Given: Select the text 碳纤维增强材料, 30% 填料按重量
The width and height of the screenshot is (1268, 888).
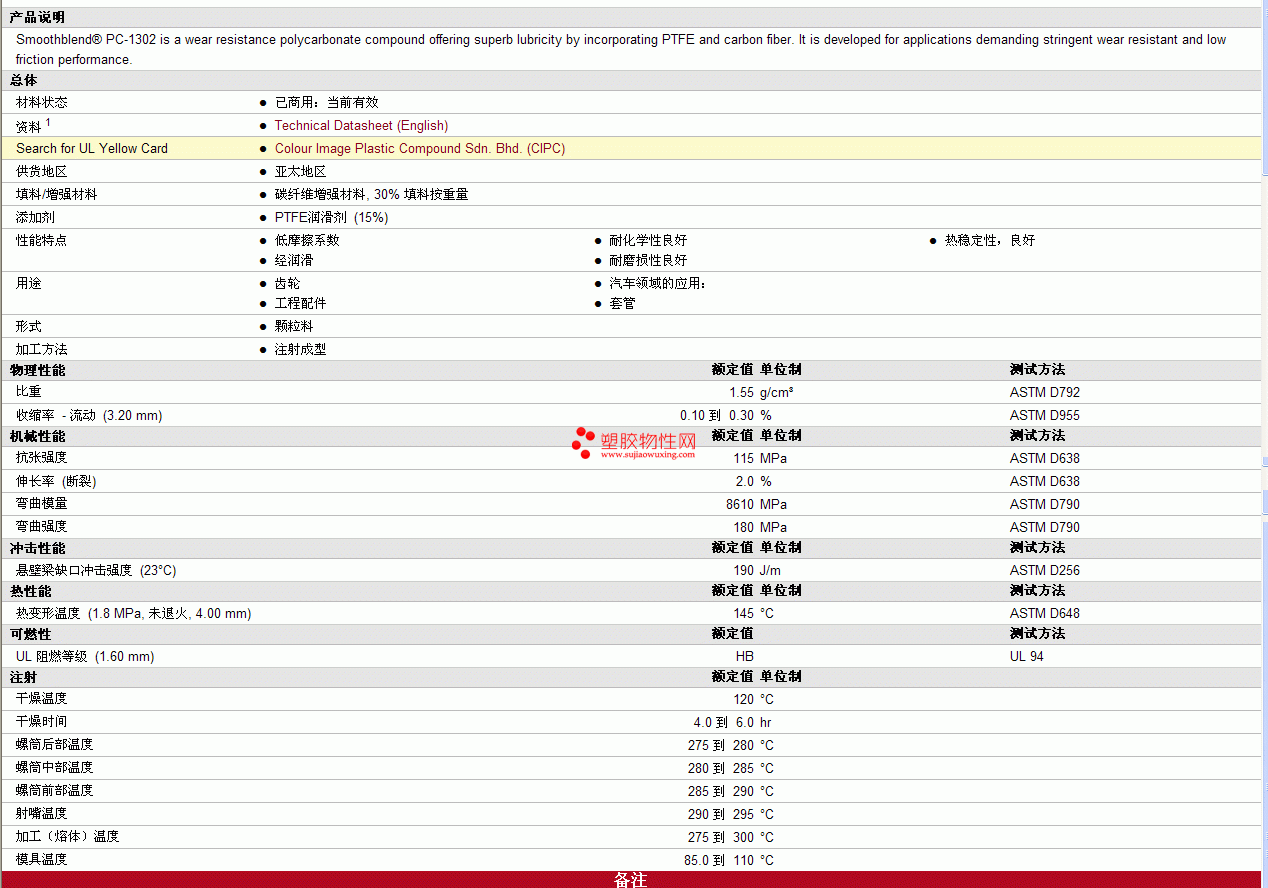Looking at the screenshot, I should 372,194.
